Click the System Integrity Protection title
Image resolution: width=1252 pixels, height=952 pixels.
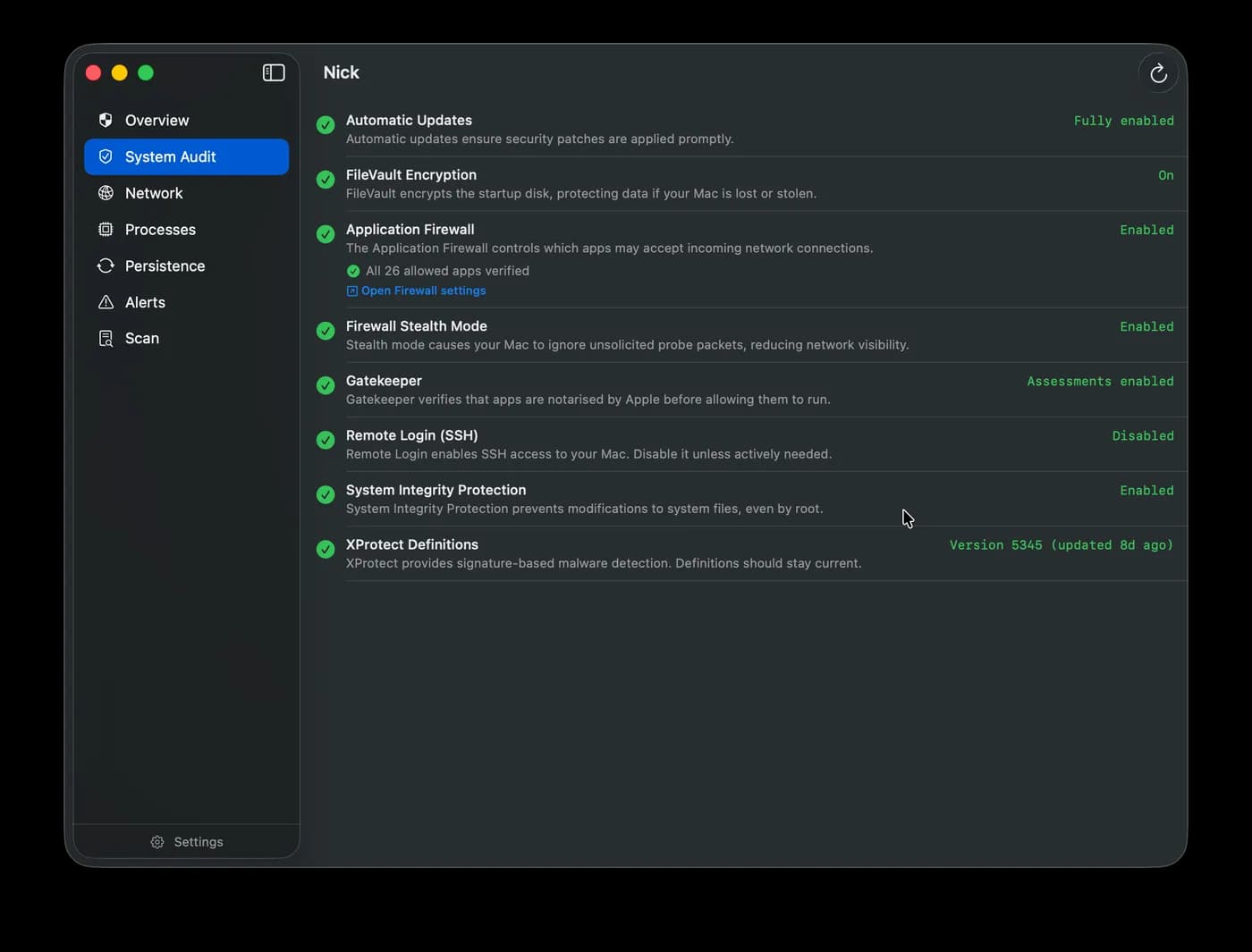pos(436,489)
